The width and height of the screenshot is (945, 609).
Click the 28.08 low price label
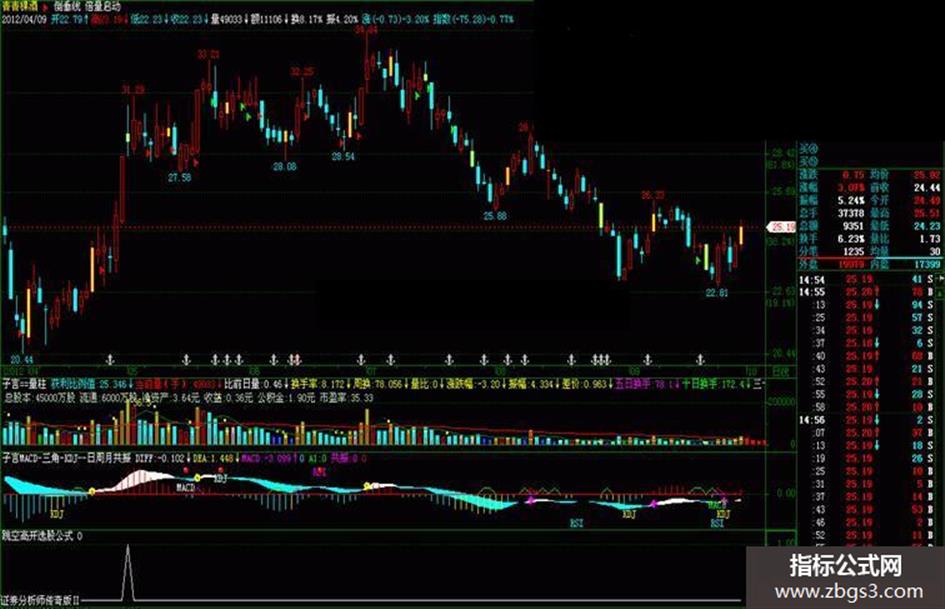(284, 166)
